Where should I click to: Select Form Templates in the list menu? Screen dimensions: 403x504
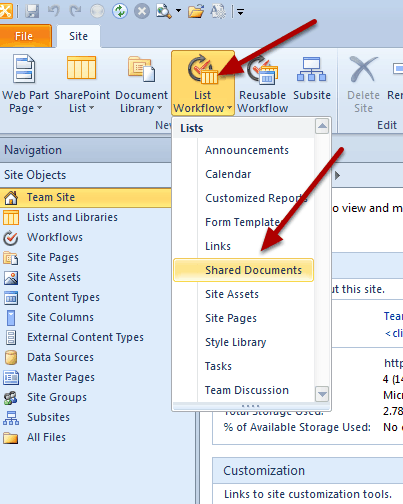click(243, 222)
